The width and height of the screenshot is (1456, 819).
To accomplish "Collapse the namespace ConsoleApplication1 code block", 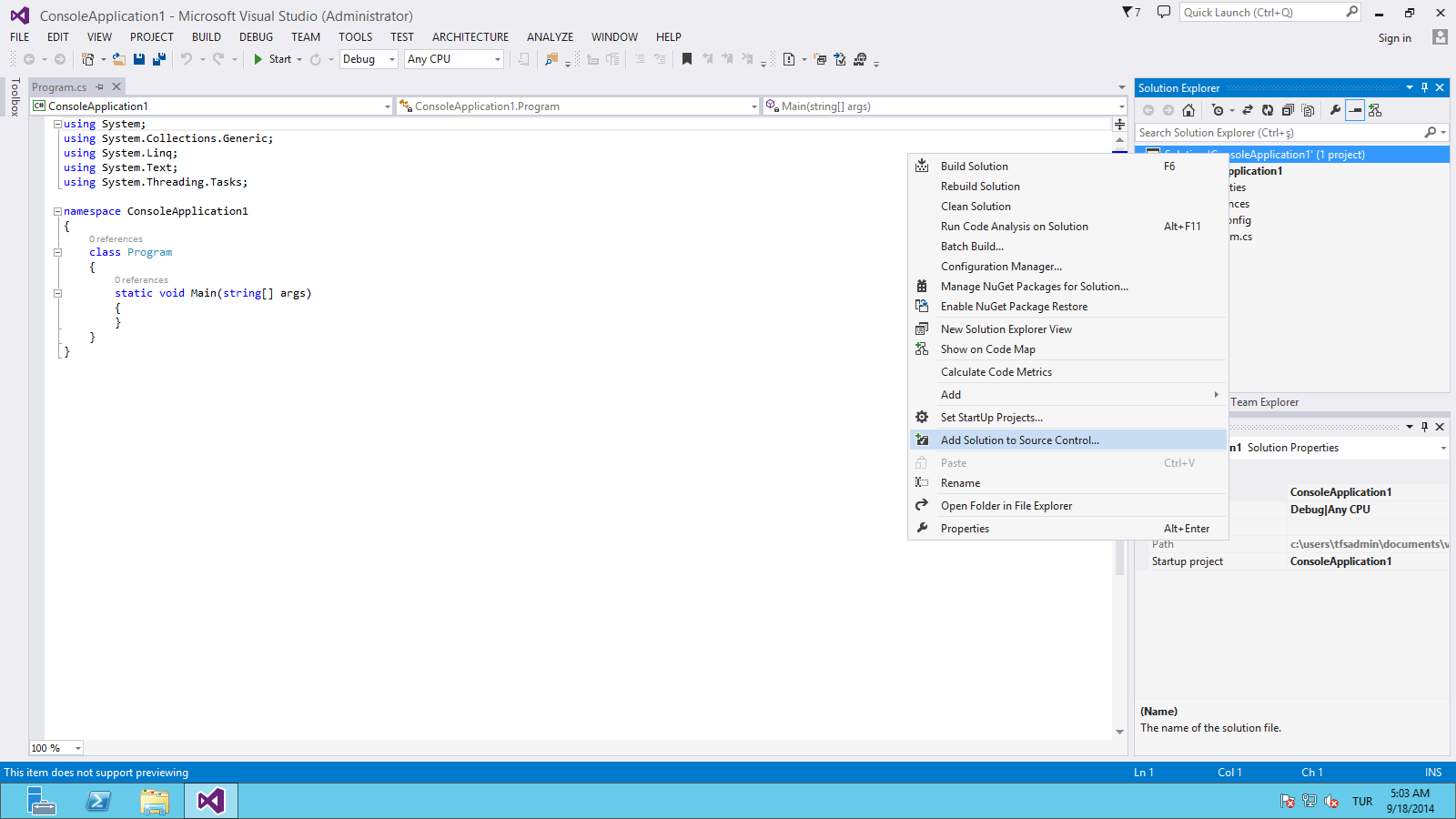I will [x=57, y=211].
